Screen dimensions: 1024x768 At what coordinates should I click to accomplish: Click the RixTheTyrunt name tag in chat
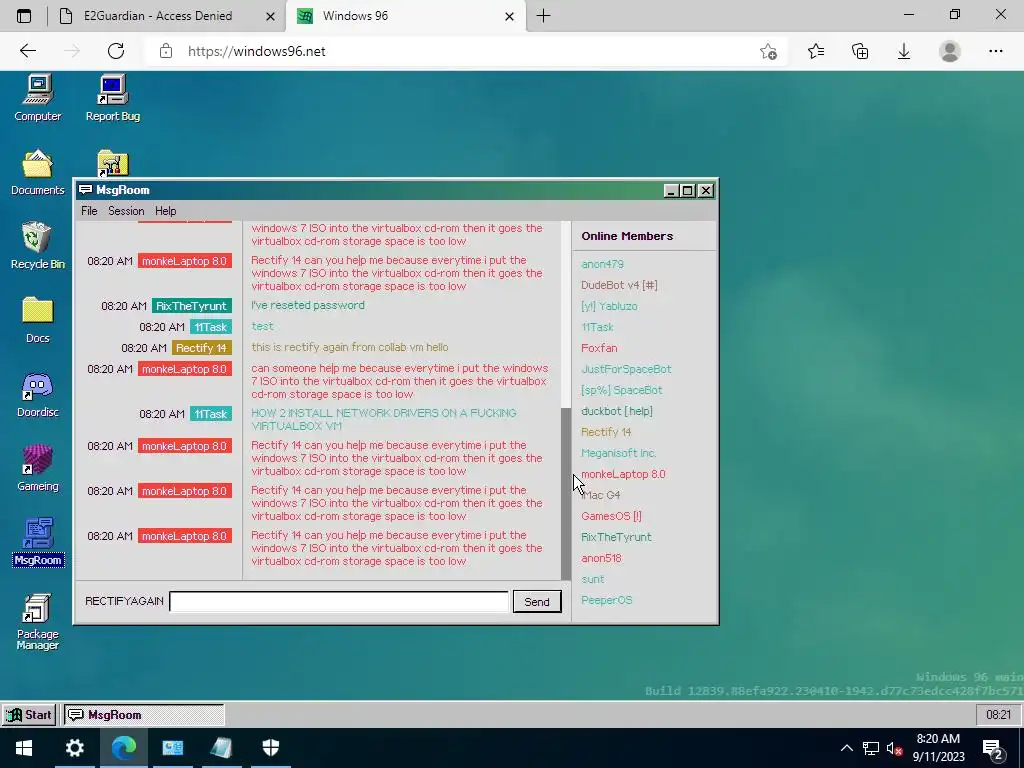click(191, 306)
